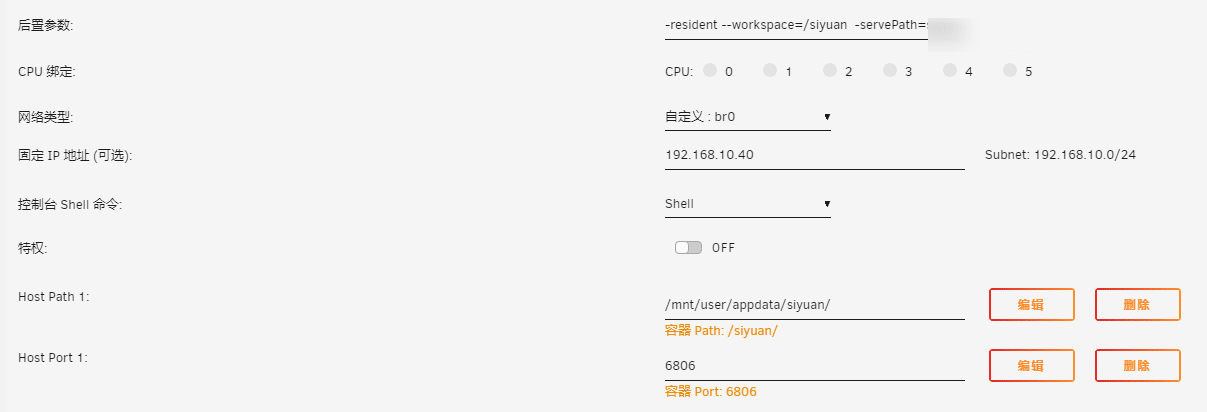Viewport: 1207px width, 412px height.
Task: Select CPU 5 pinning checkbox
Action: 1010,71
